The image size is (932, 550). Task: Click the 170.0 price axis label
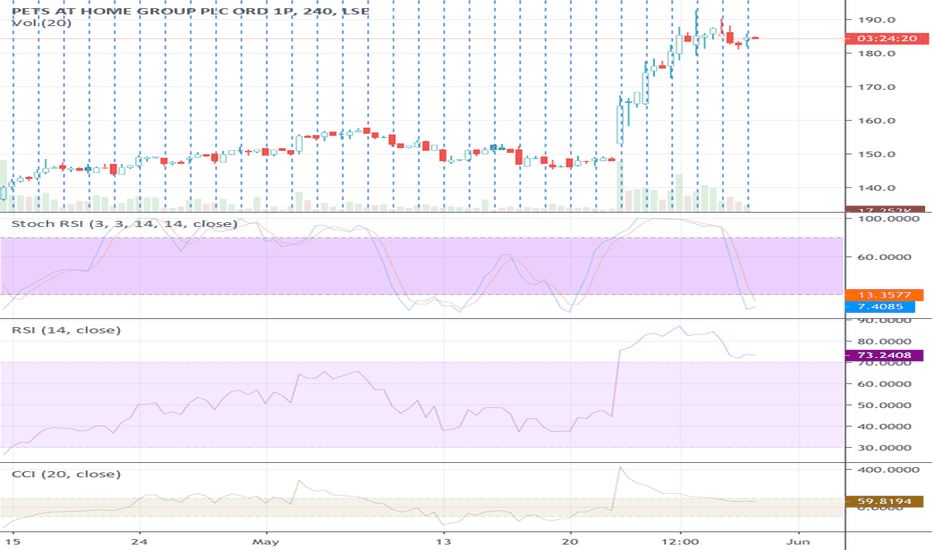click(x=877, y=87)
